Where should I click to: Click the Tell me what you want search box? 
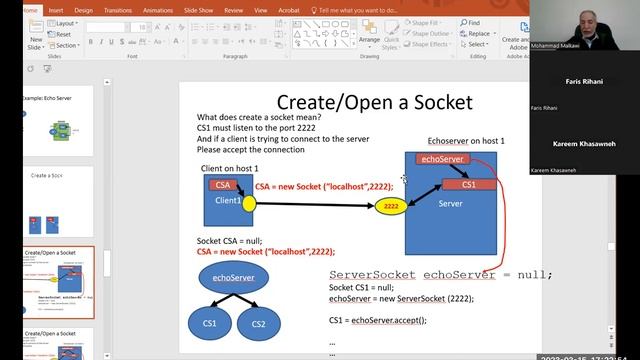(x=354, y=10)
